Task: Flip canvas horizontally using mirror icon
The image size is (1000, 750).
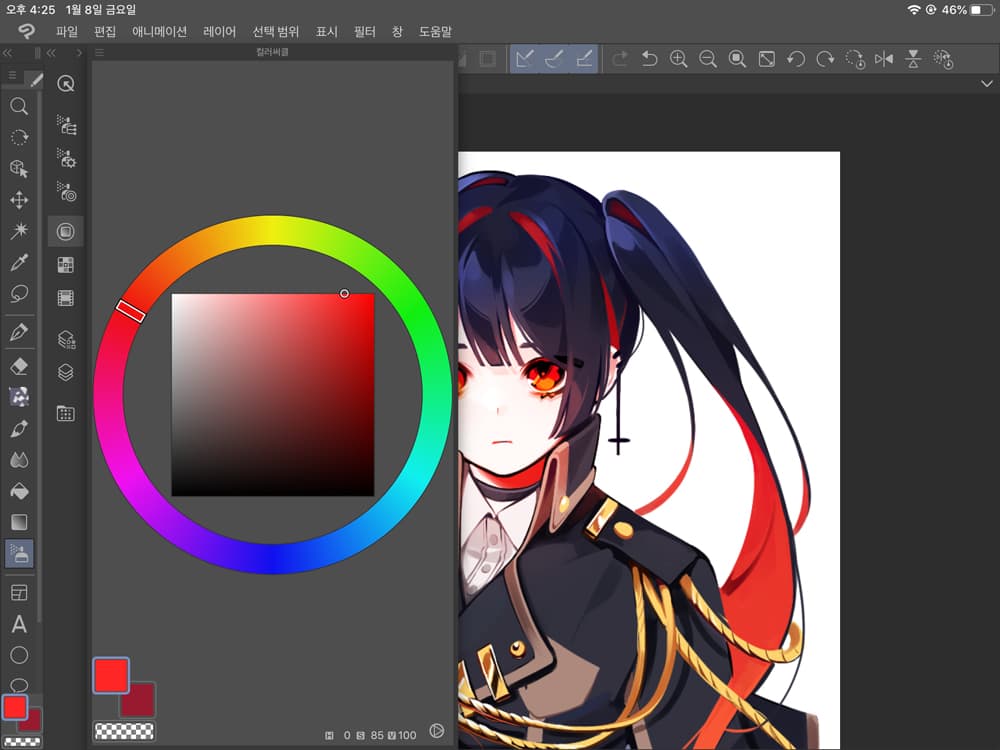Action: coord(884,59)
